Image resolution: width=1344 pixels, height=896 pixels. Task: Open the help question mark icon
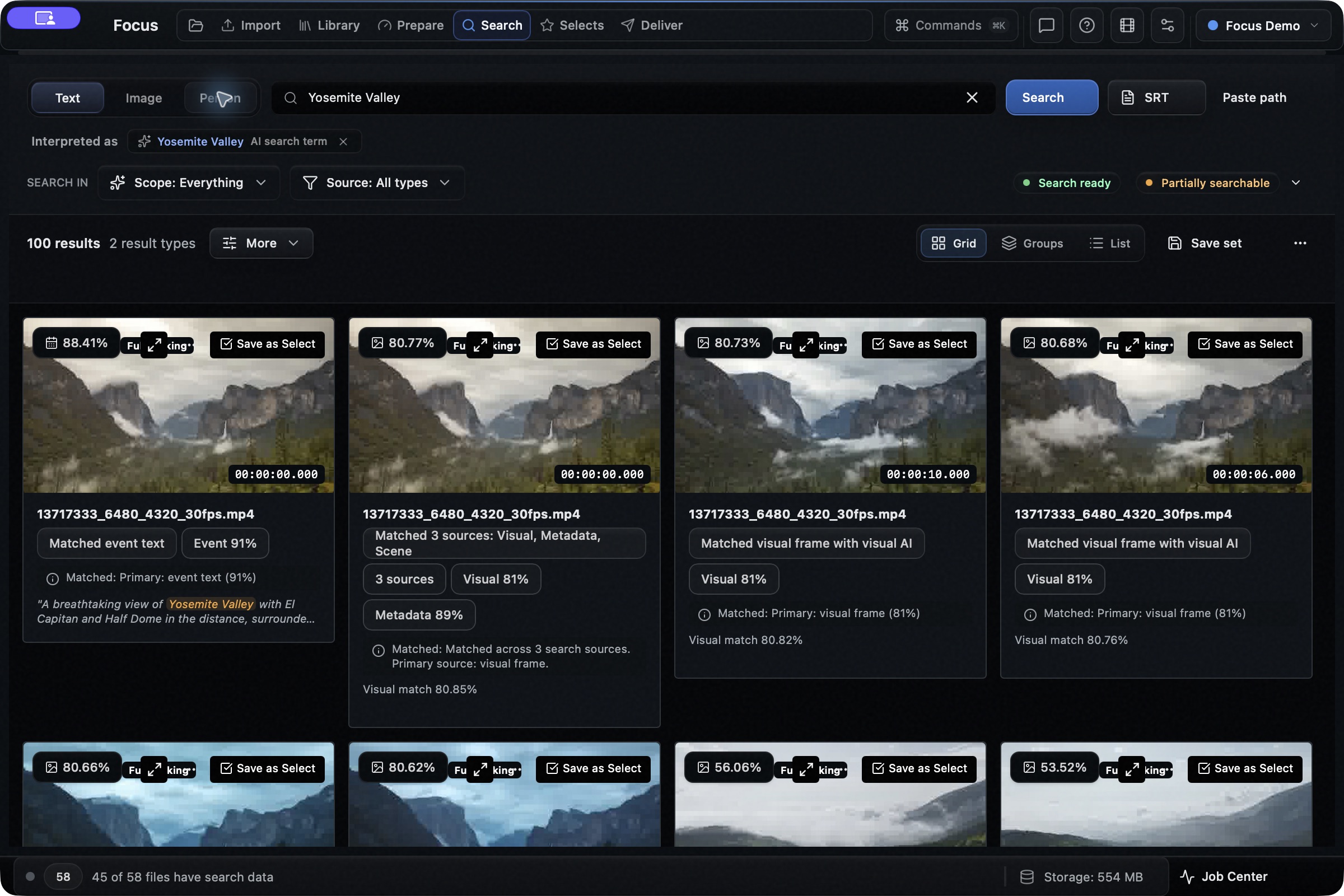click(x=1086, y=25)
